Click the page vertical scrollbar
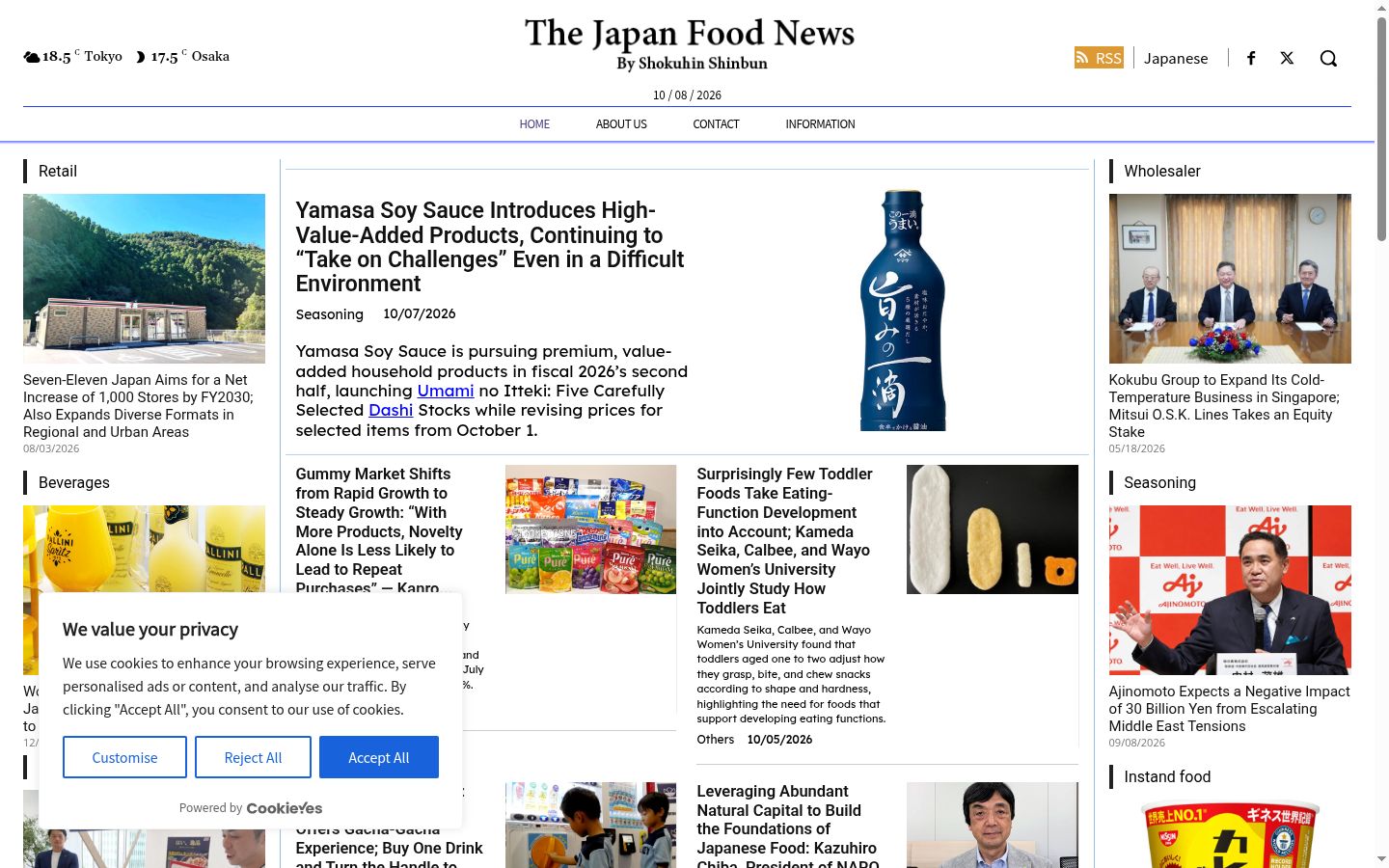This screenshot has height=868, width=1389. tap(1381, 127)
